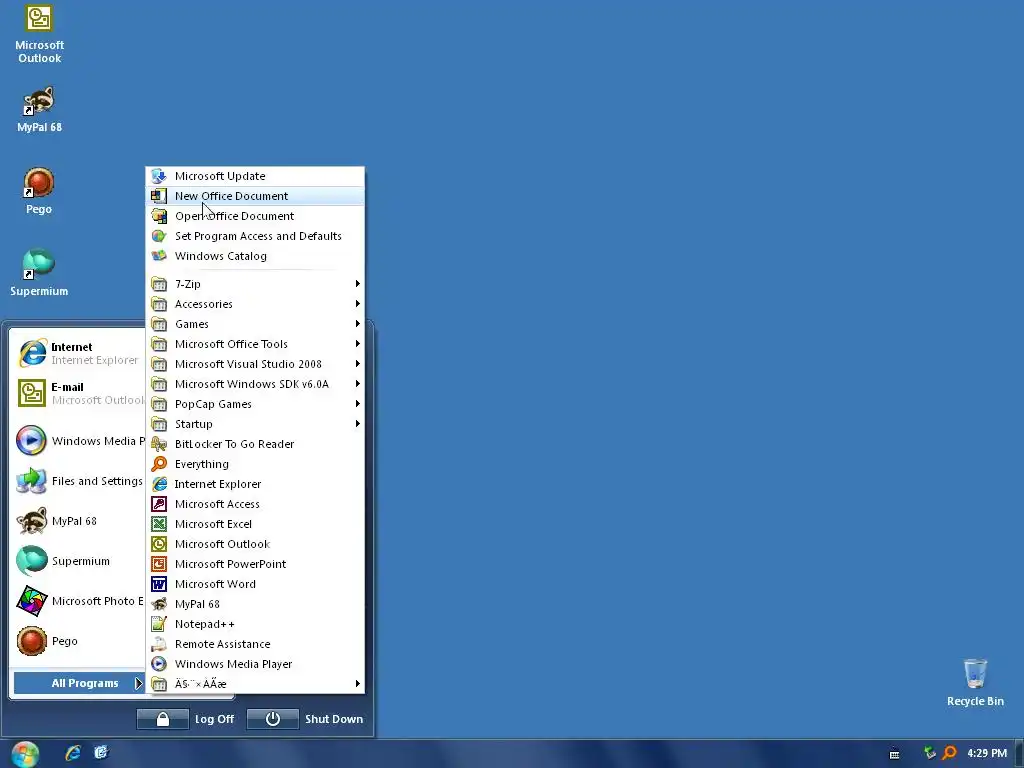
Task: Click the Everything search program icon
Action: pyautogui.click(x=159, y=464)
